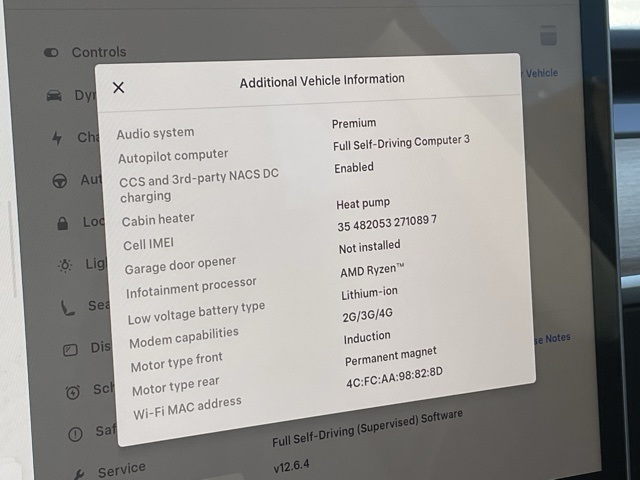Select the Display screen icon

pyautogui.click(x=70, y=350)
